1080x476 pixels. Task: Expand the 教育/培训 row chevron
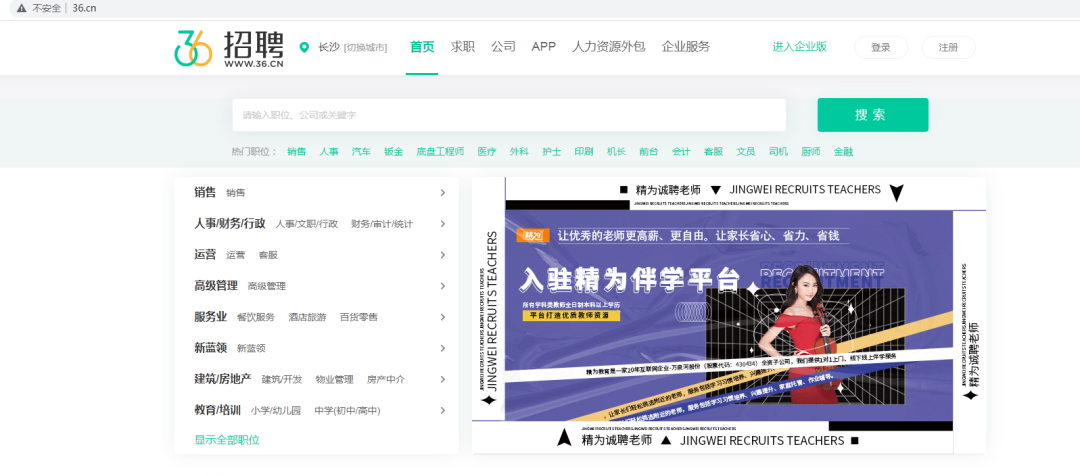[443, 411]
